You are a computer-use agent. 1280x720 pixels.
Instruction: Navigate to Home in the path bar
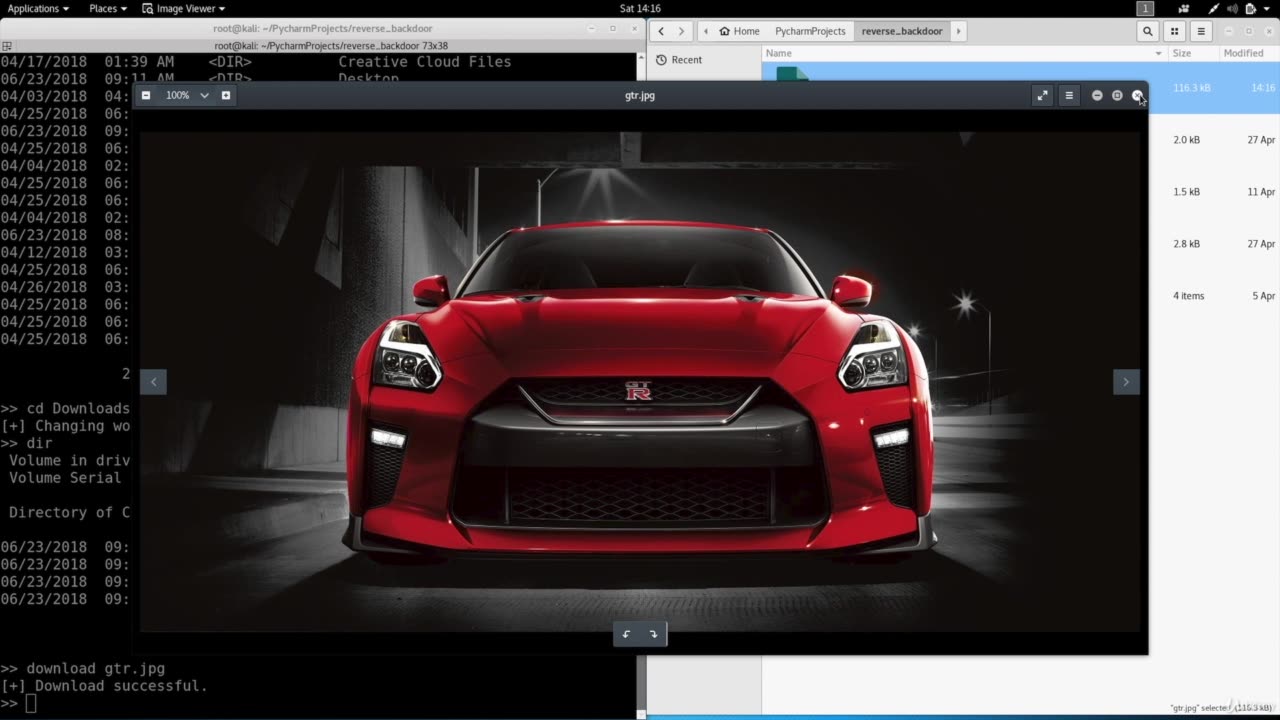[x=739, y=31]
